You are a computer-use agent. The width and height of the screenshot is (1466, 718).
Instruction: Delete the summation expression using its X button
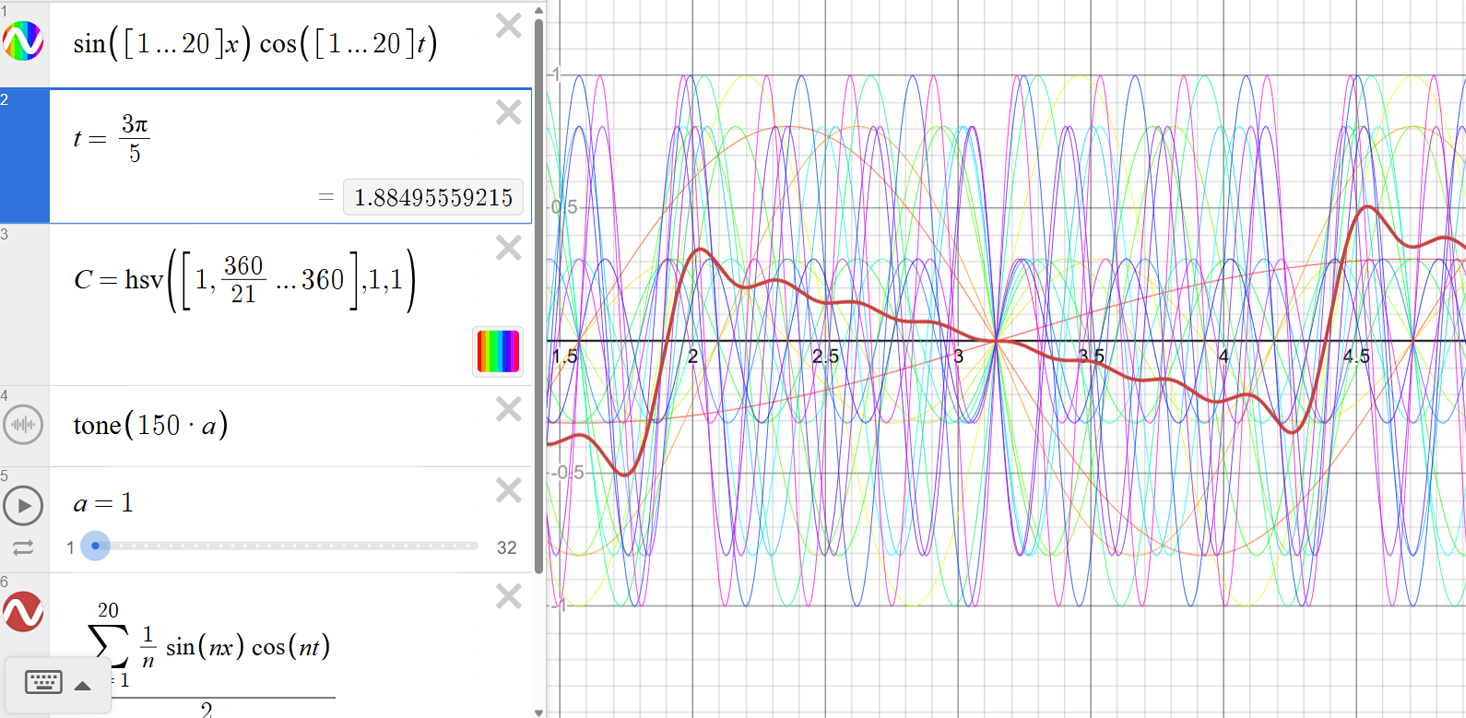click(x=508, y=596)
